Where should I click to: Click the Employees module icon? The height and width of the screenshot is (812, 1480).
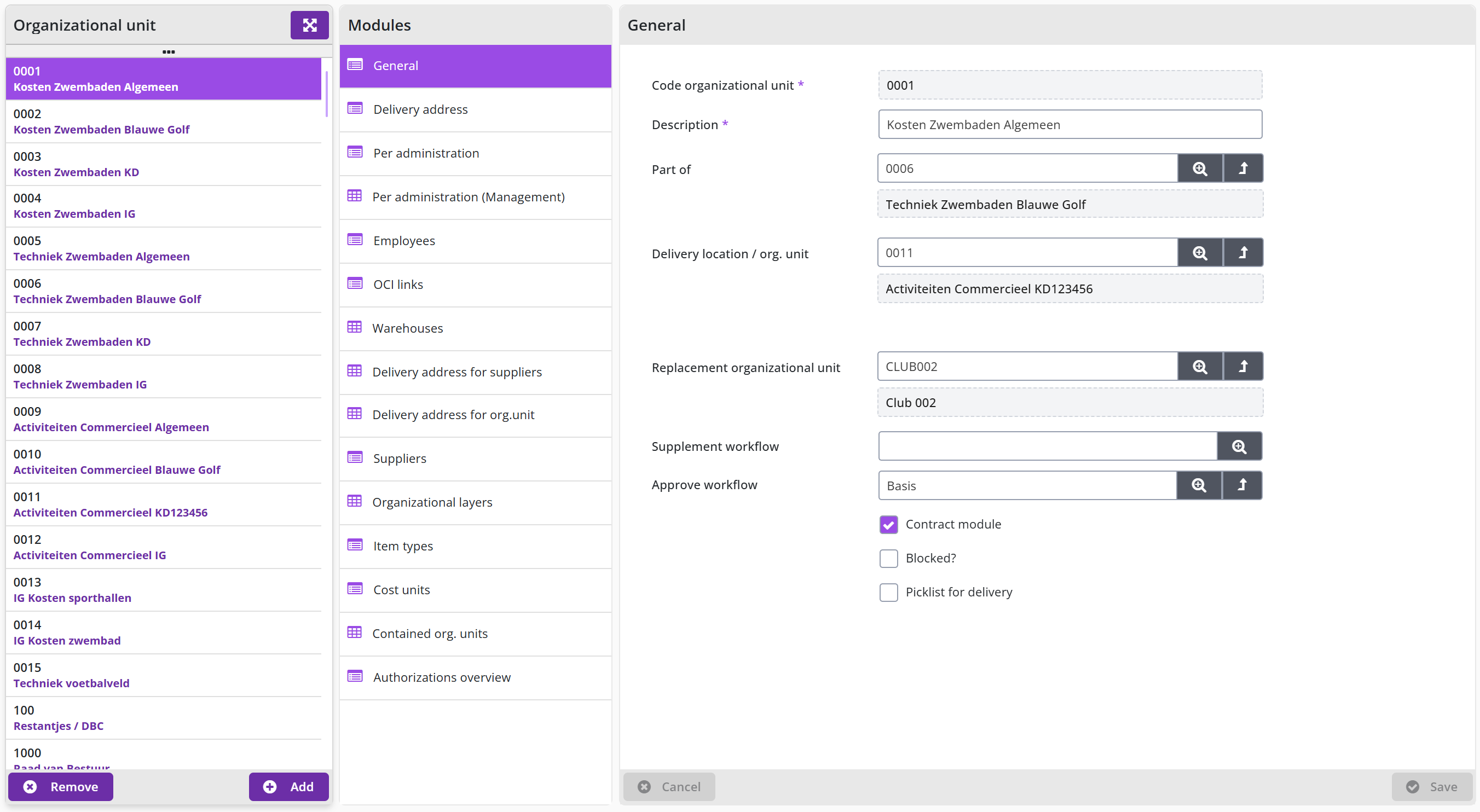pyautogui.click(x=355, y=240)
